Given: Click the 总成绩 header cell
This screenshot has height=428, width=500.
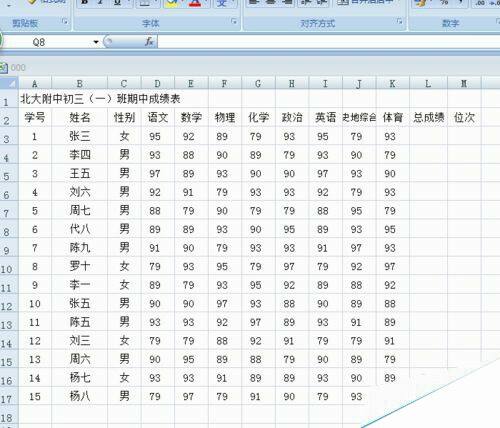Looking at the screenshot, I should pos(428,118).
